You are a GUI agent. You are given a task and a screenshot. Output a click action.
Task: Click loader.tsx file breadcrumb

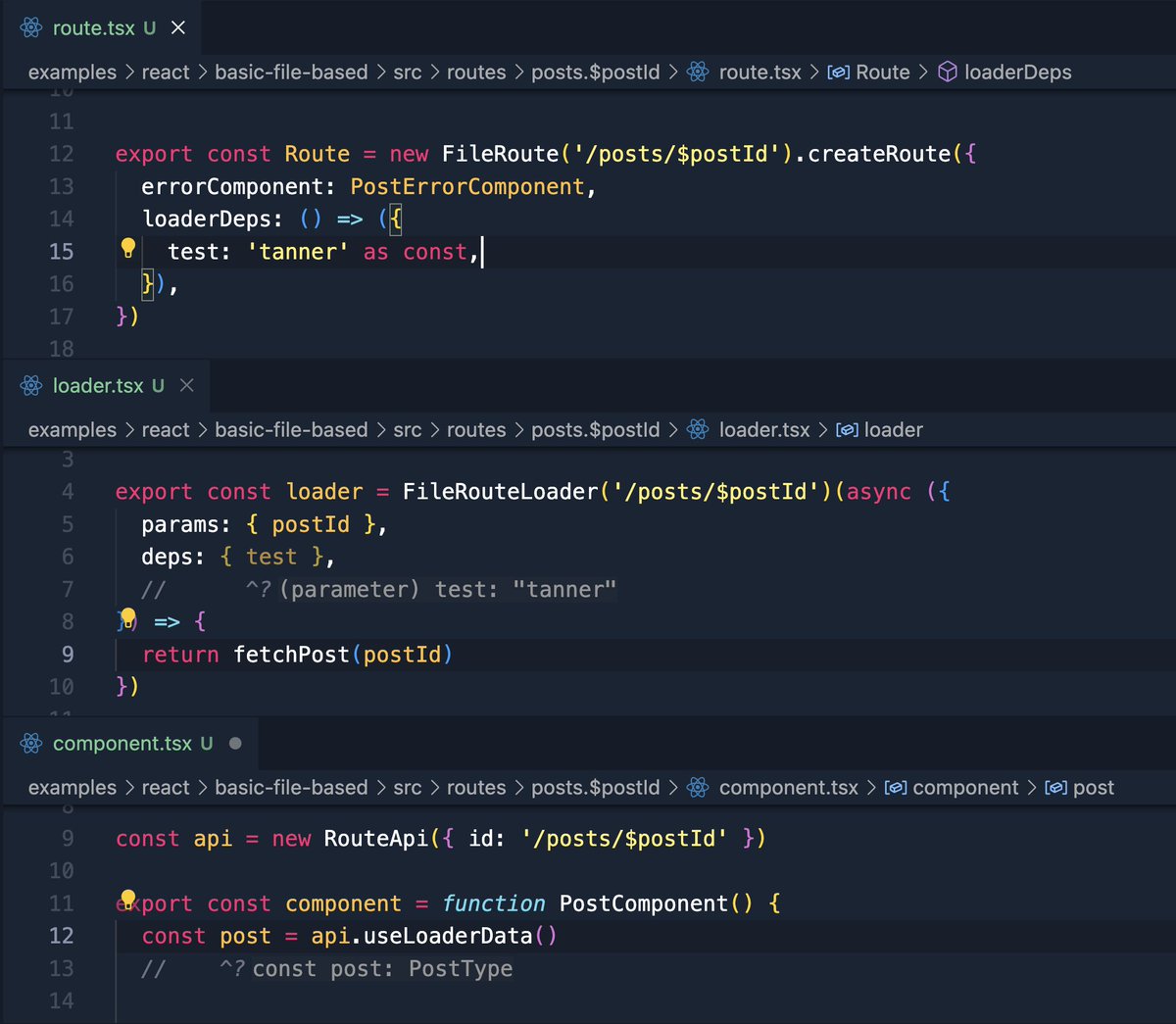coord(764,429)
